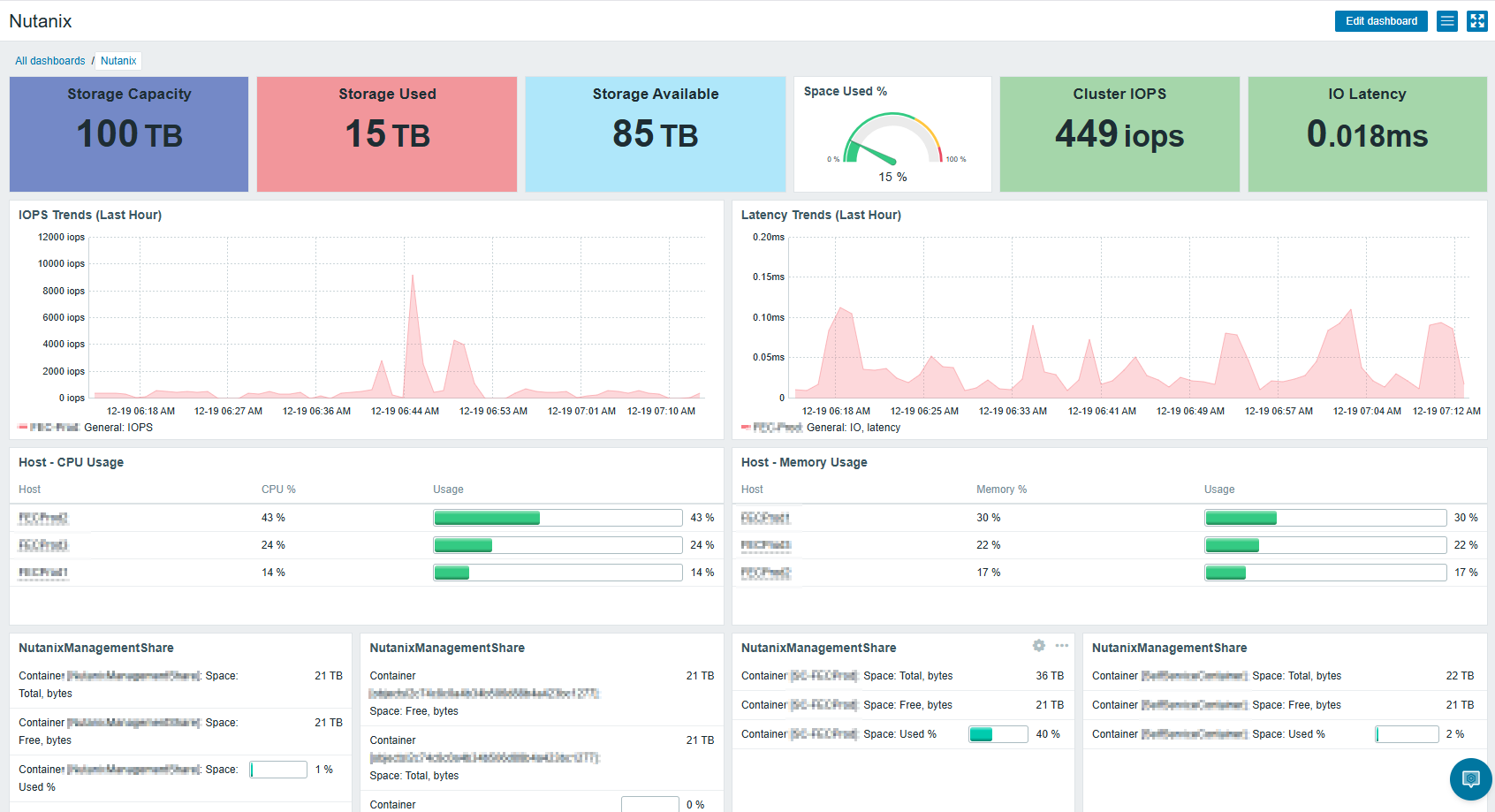This screenshot has width=1495, height=812.
Task: Open the widget three-dots actions menu
Action: [x=1062, y=646]
